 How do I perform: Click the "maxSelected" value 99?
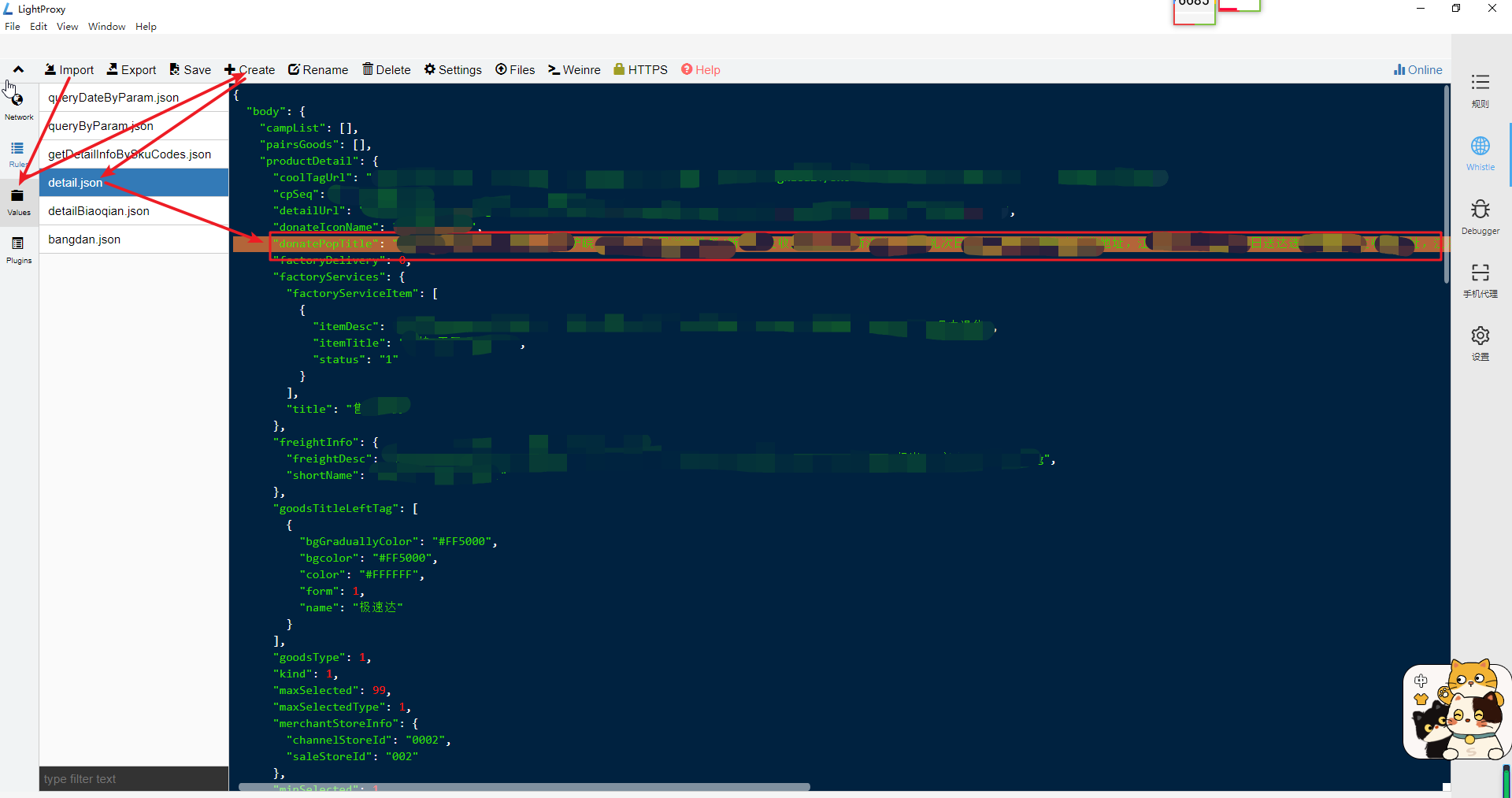pos(379,690)
